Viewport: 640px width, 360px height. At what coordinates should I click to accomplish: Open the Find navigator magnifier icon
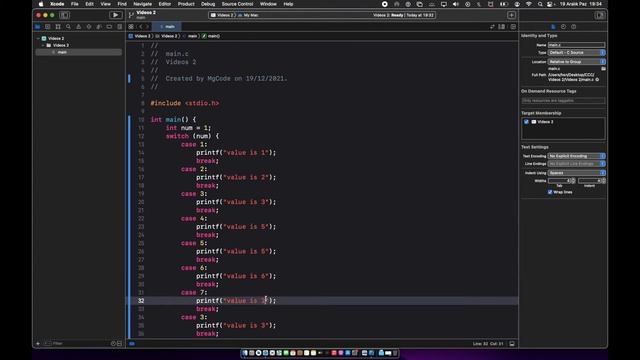point(68,27)
